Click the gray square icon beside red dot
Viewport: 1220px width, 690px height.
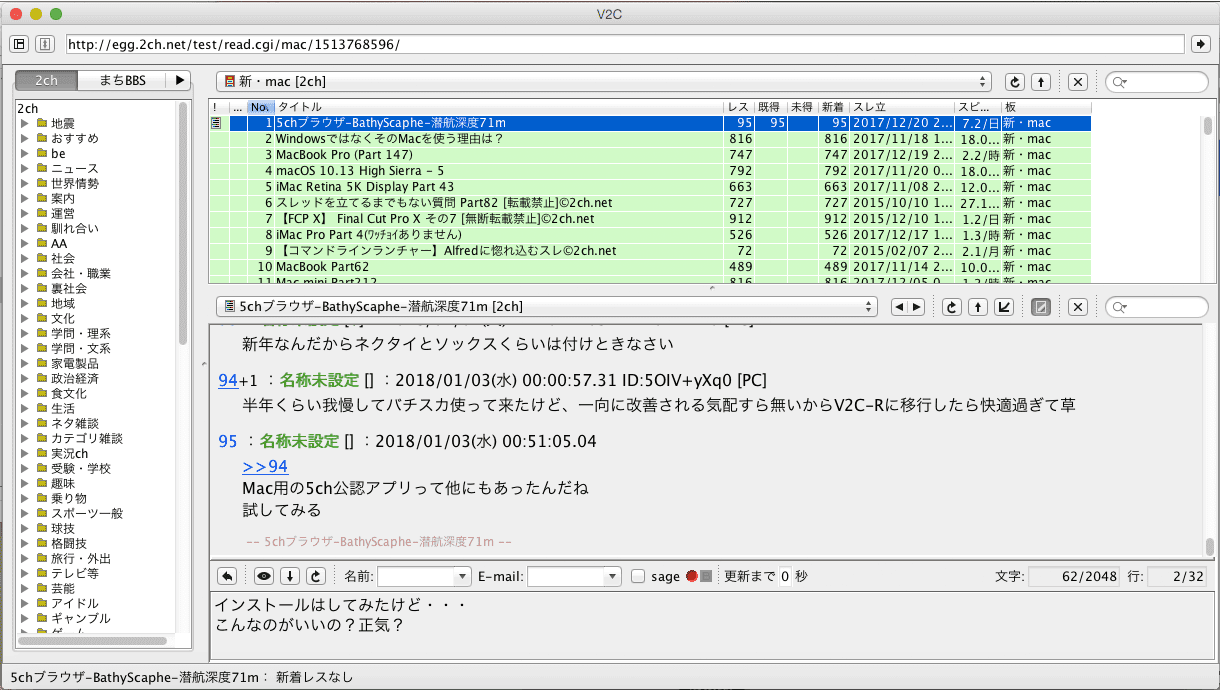coord(706,577)
